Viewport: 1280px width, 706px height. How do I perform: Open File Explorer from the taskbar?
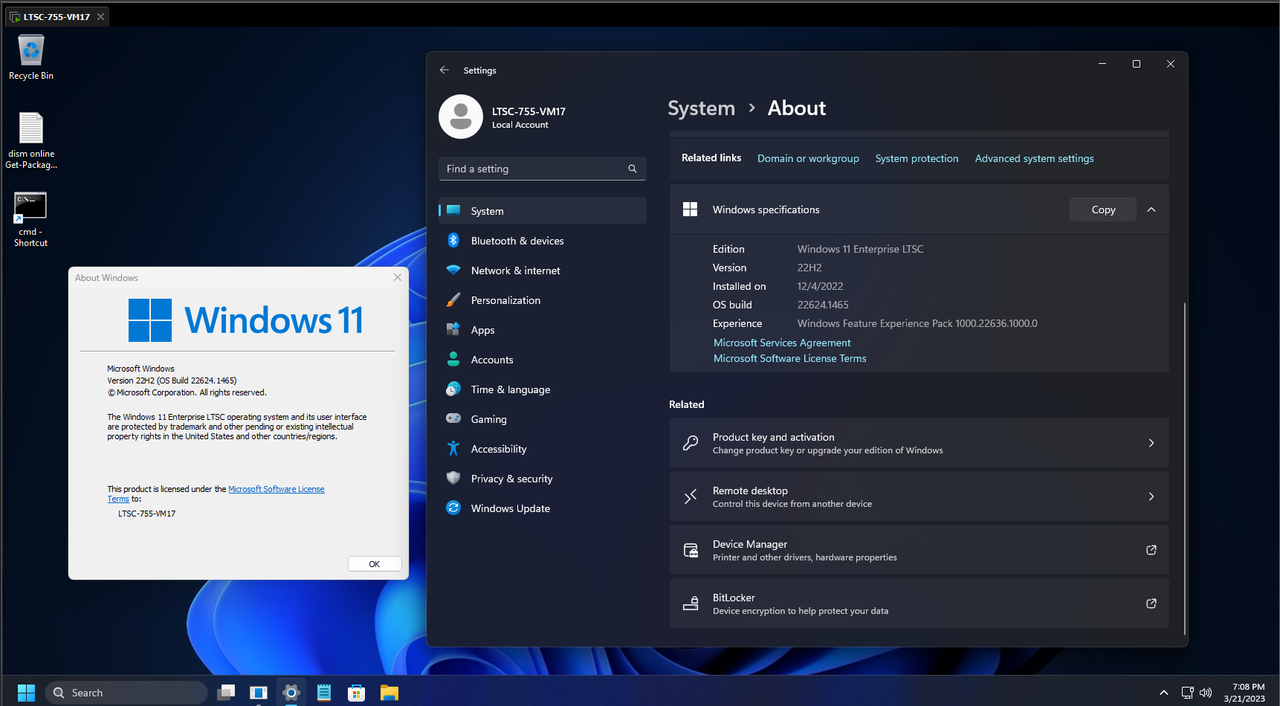tap(389, 692)
